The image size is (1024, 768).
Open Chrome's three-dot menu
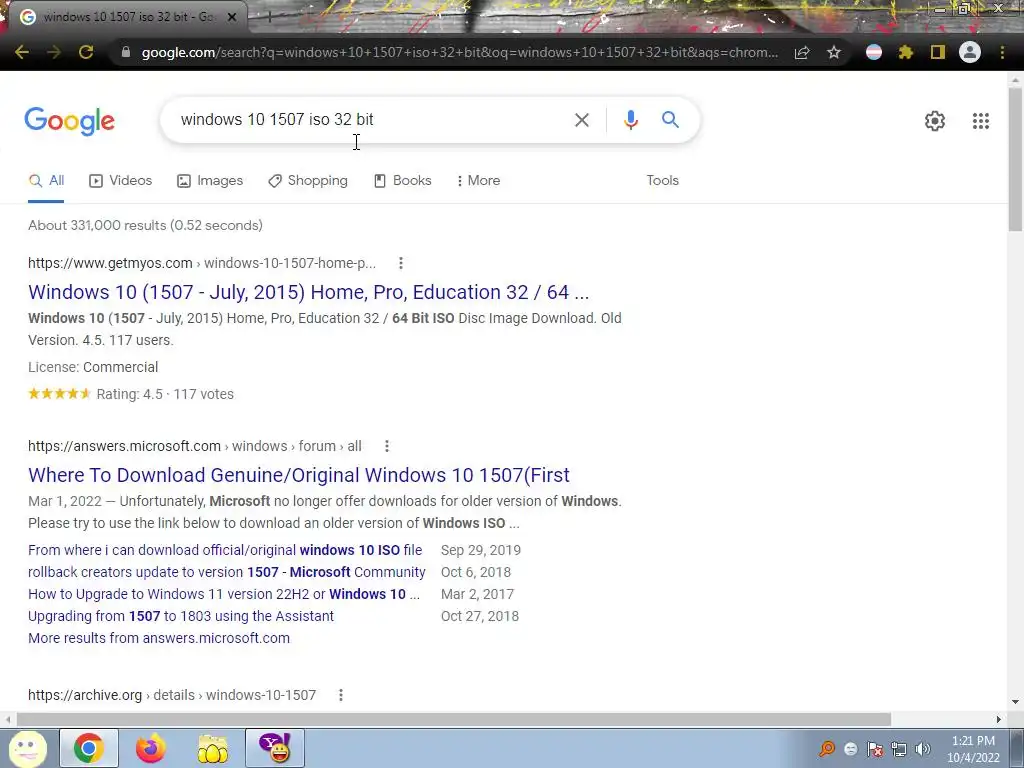tap(1002, 52)
